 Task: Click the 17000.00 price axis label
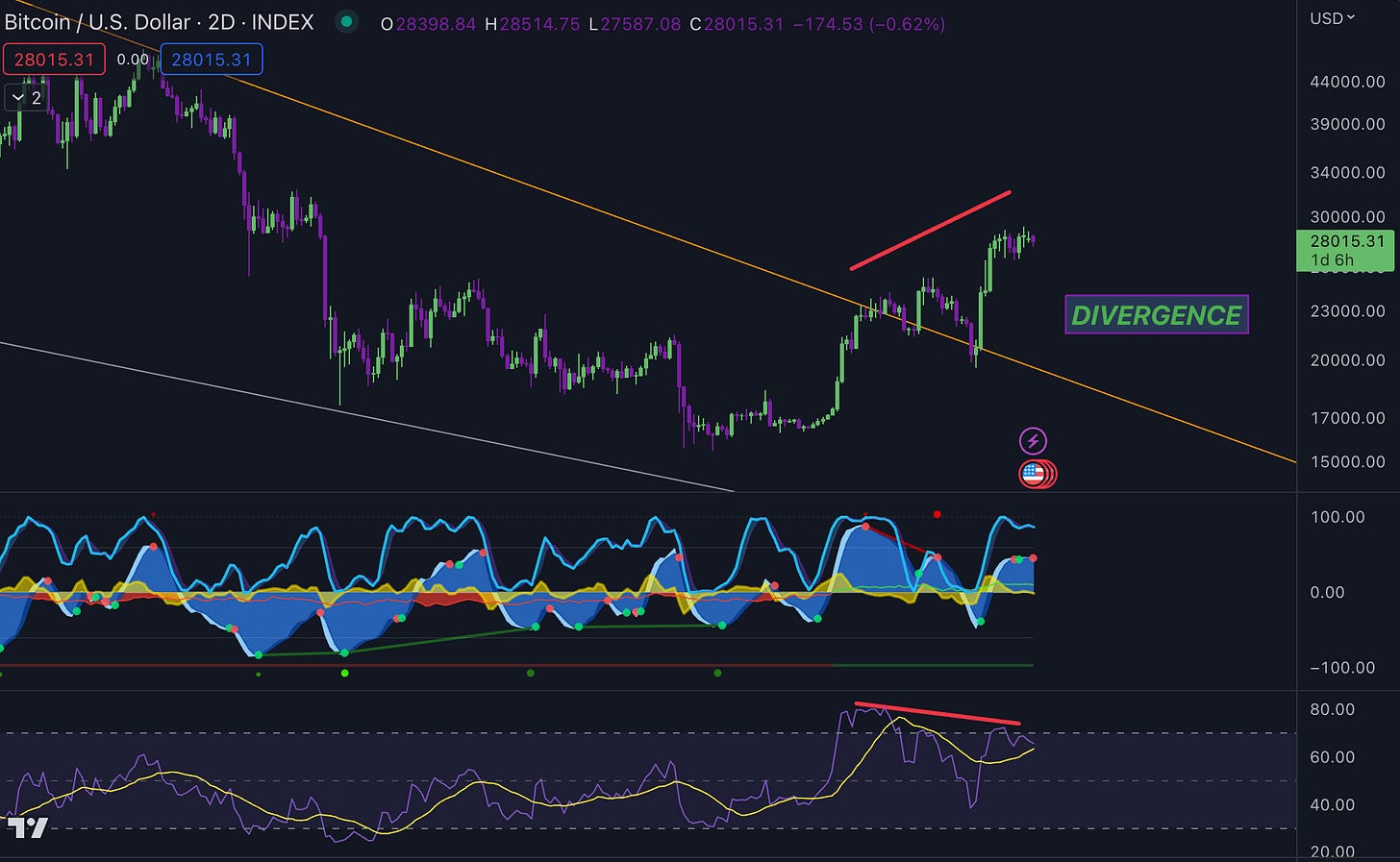click(x=1347, y=418)
